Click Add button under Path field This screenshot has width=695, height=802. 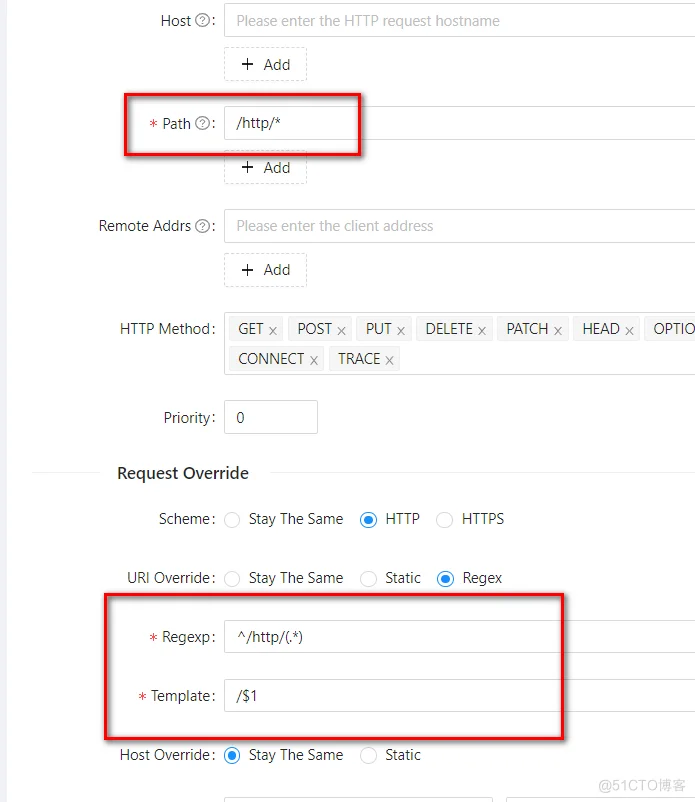pos(265,167)
